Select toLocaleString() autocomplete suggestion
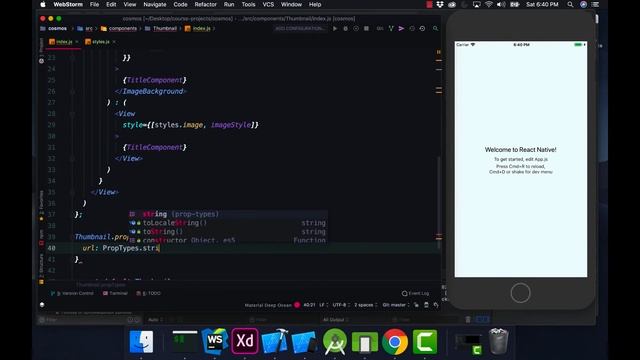The height and width of the screenshot is (360, 640). [x=228, y=223]
